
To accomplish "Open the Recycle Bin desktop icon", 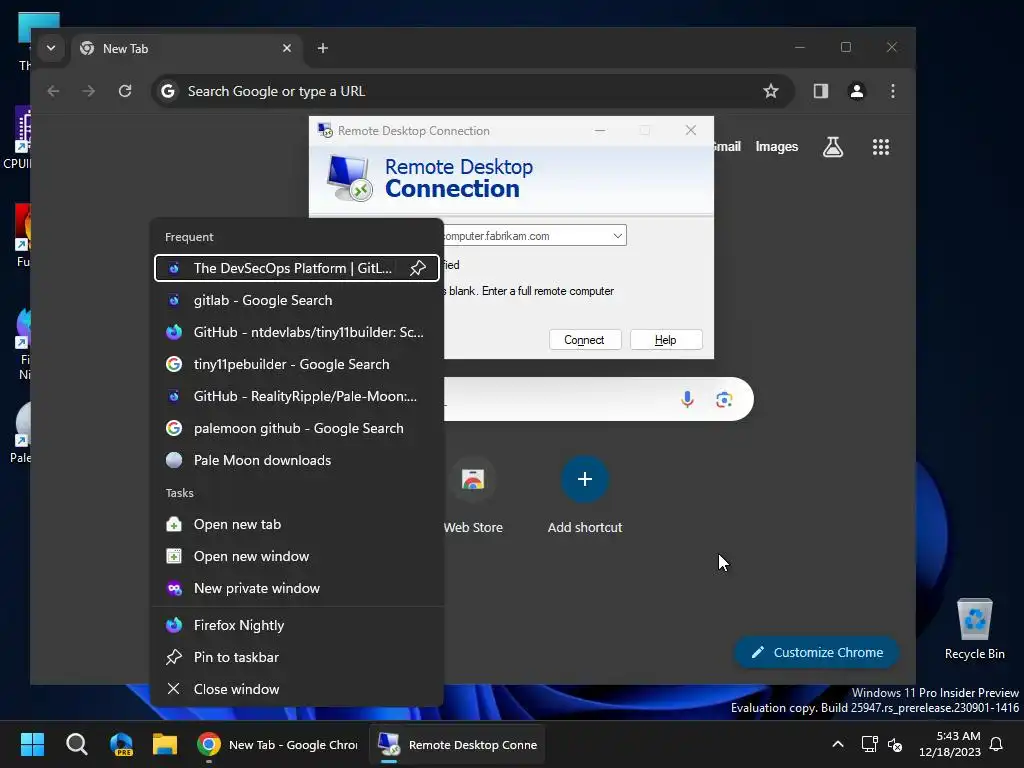I will (x=974, y=629).
